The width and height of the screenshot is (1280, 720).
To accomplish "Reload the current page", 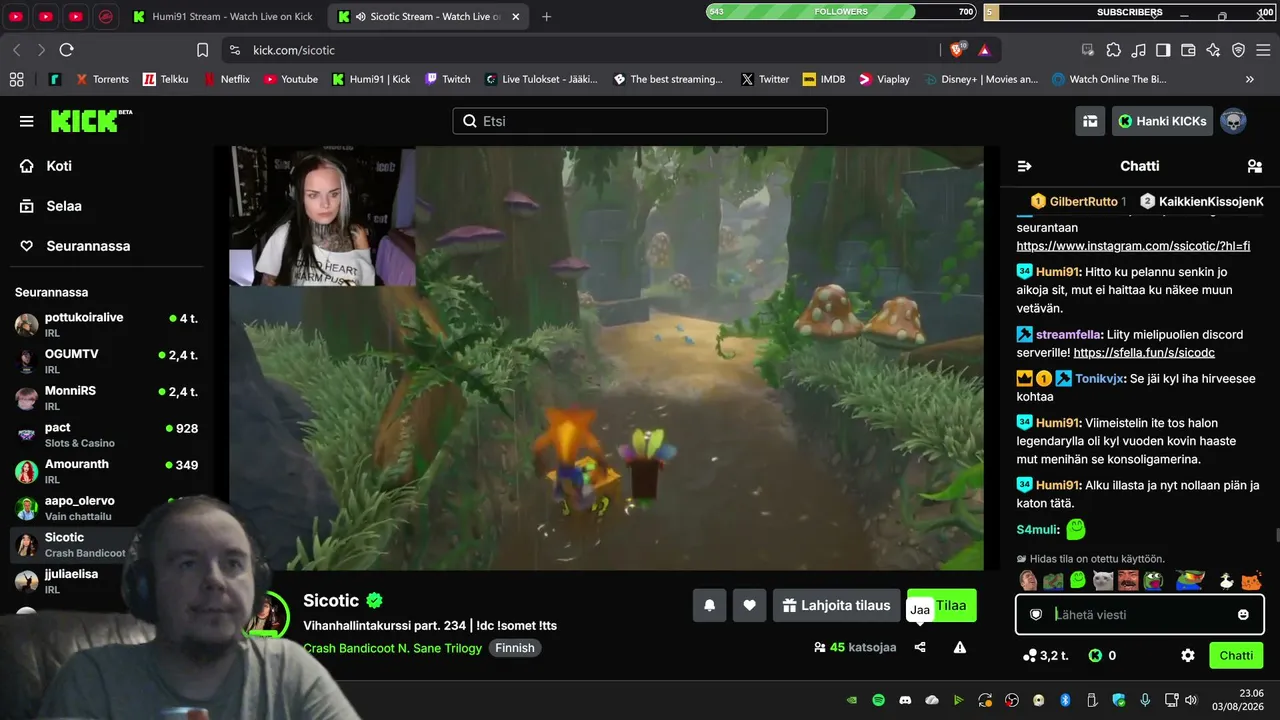I will pos(66,50).
